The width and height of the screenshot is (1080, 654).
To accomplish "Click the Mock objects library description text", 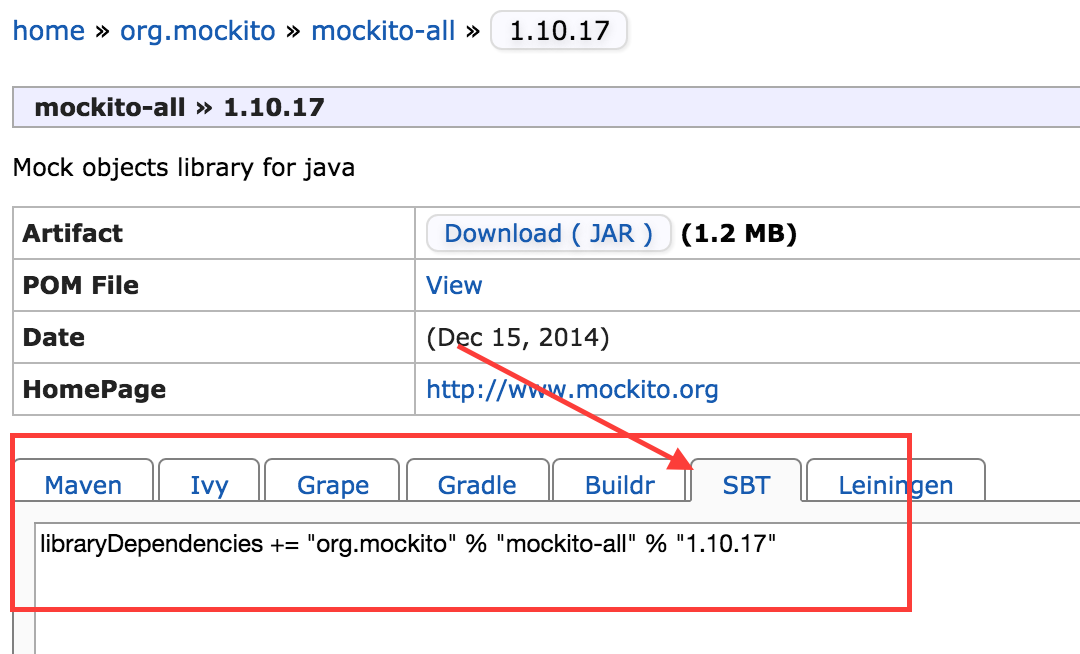I will point(184,167).
